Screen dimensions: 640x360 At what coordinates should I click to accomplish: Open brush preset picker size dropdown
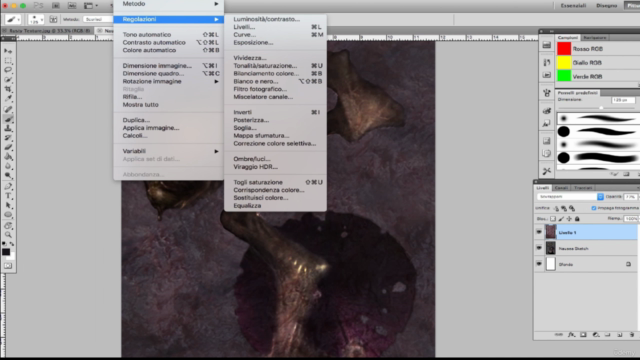tap(36, 19)
